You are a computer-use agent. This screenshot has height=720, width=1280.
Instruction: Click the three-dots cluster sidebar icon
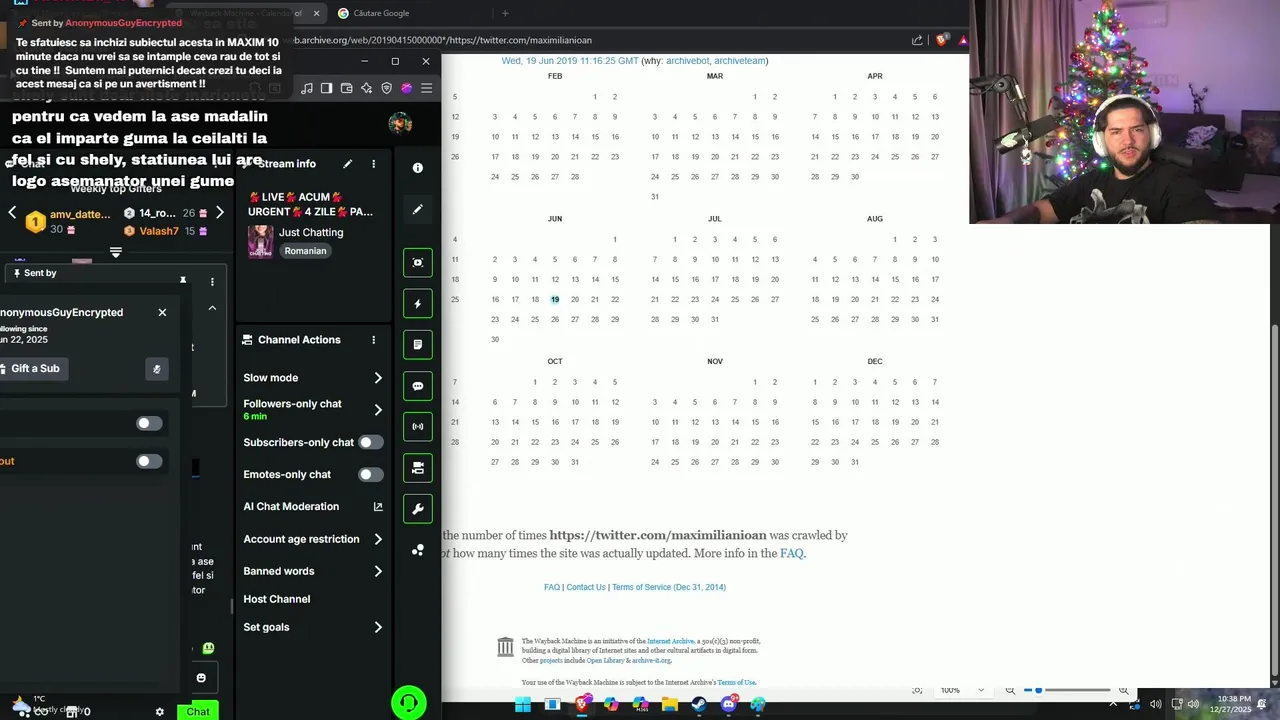click(418, 550)
